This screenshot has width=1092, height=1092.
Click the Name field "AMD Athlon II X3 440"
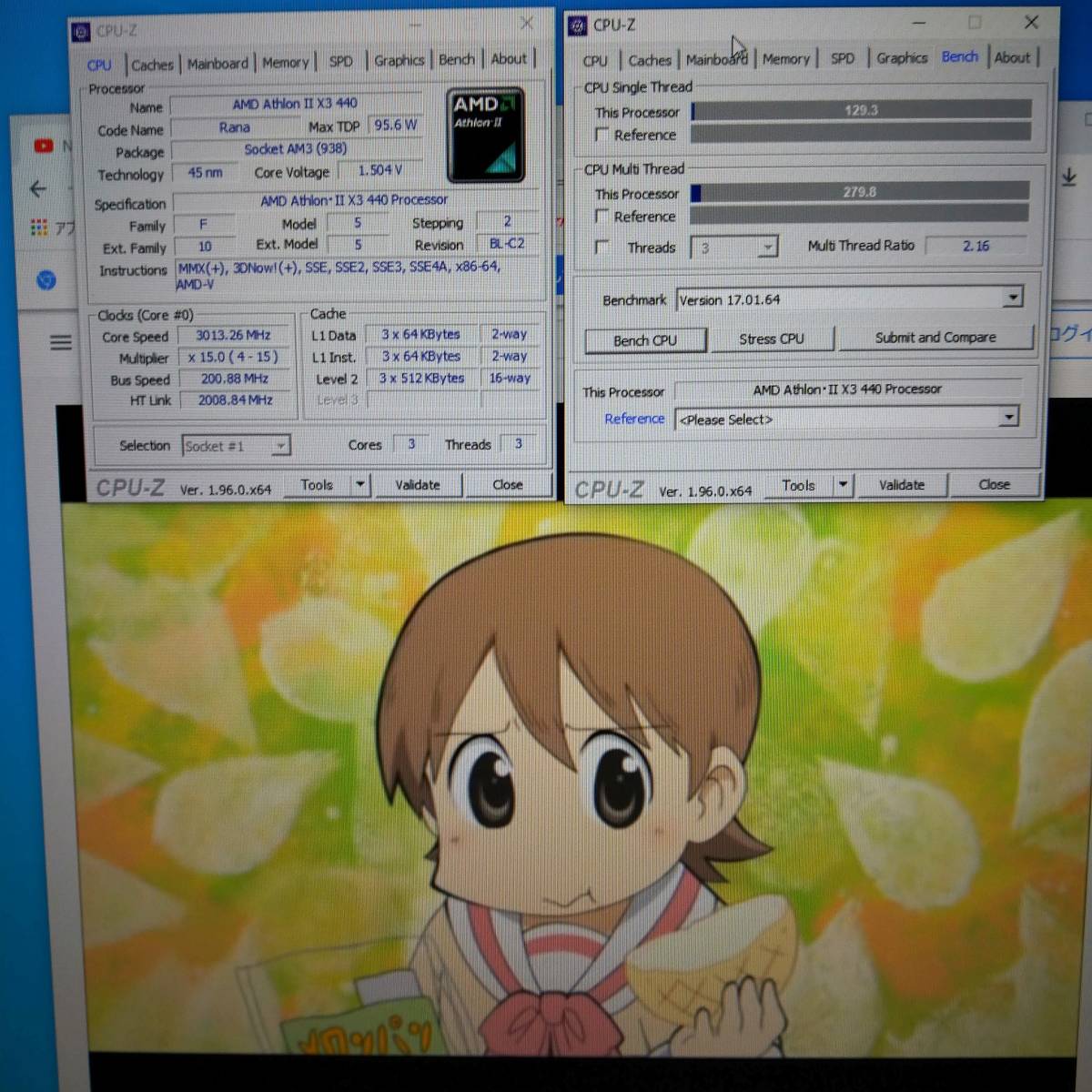pyautogui.click(x=296, y=104)
